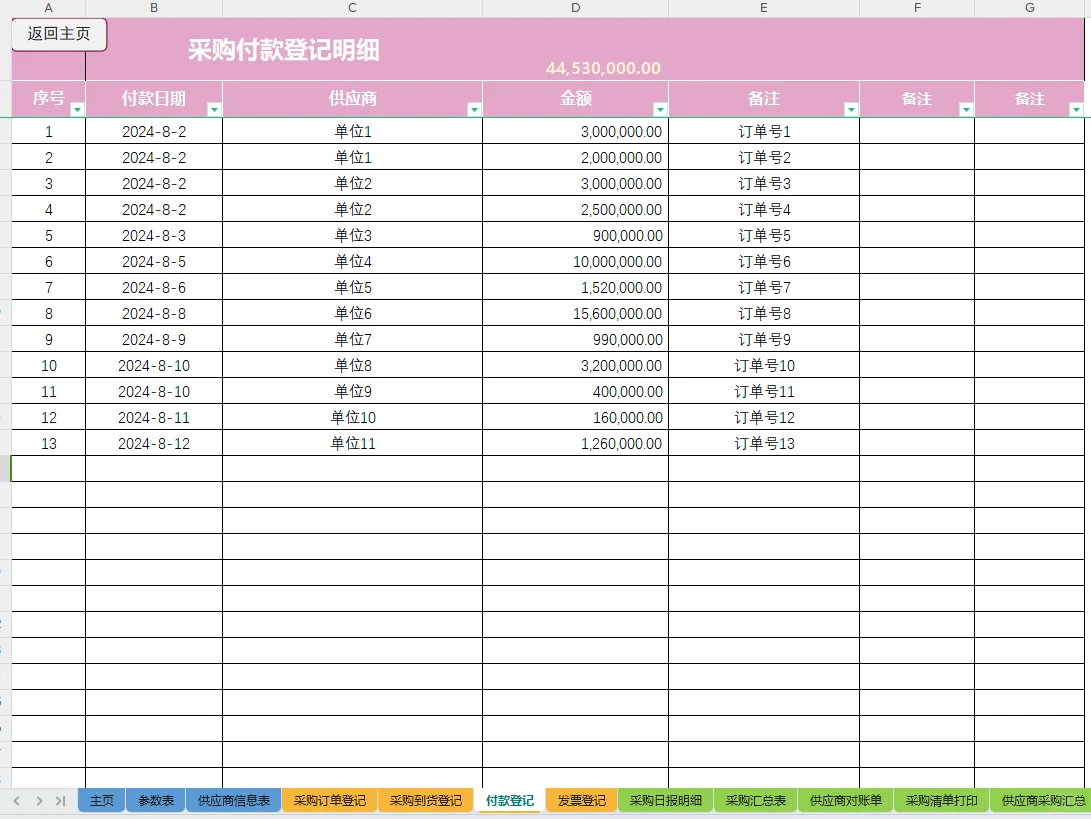This screenshot has height=819, width=1091.
Task: Select the cell containing 单位3
Action: pos(352,235)
